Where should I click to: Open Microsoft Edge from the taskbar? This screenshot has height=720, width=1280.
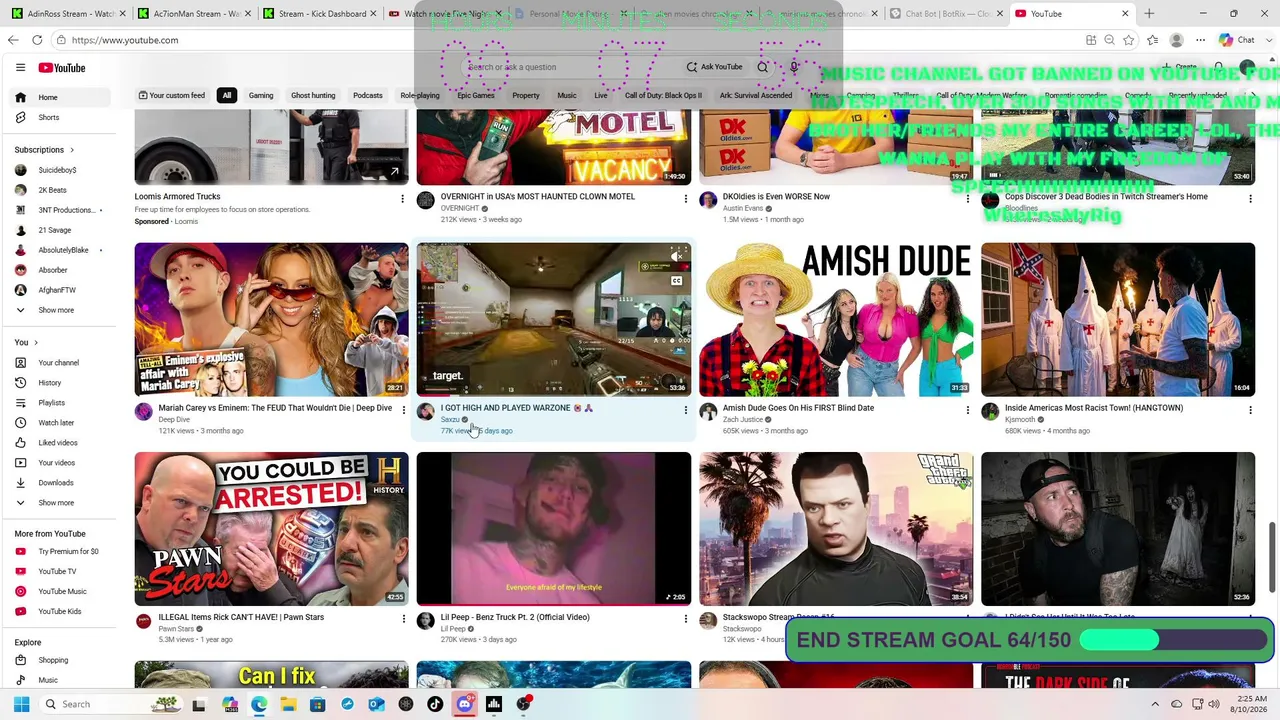(259, 704)
